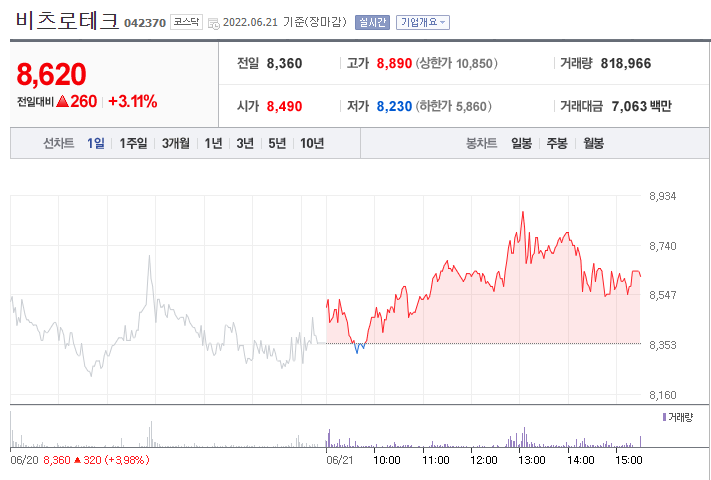Viewport: 711px width, 480px height.
Task: Click the previous close value 8,360
Action: pyautogui.click(x=284, y=63)
